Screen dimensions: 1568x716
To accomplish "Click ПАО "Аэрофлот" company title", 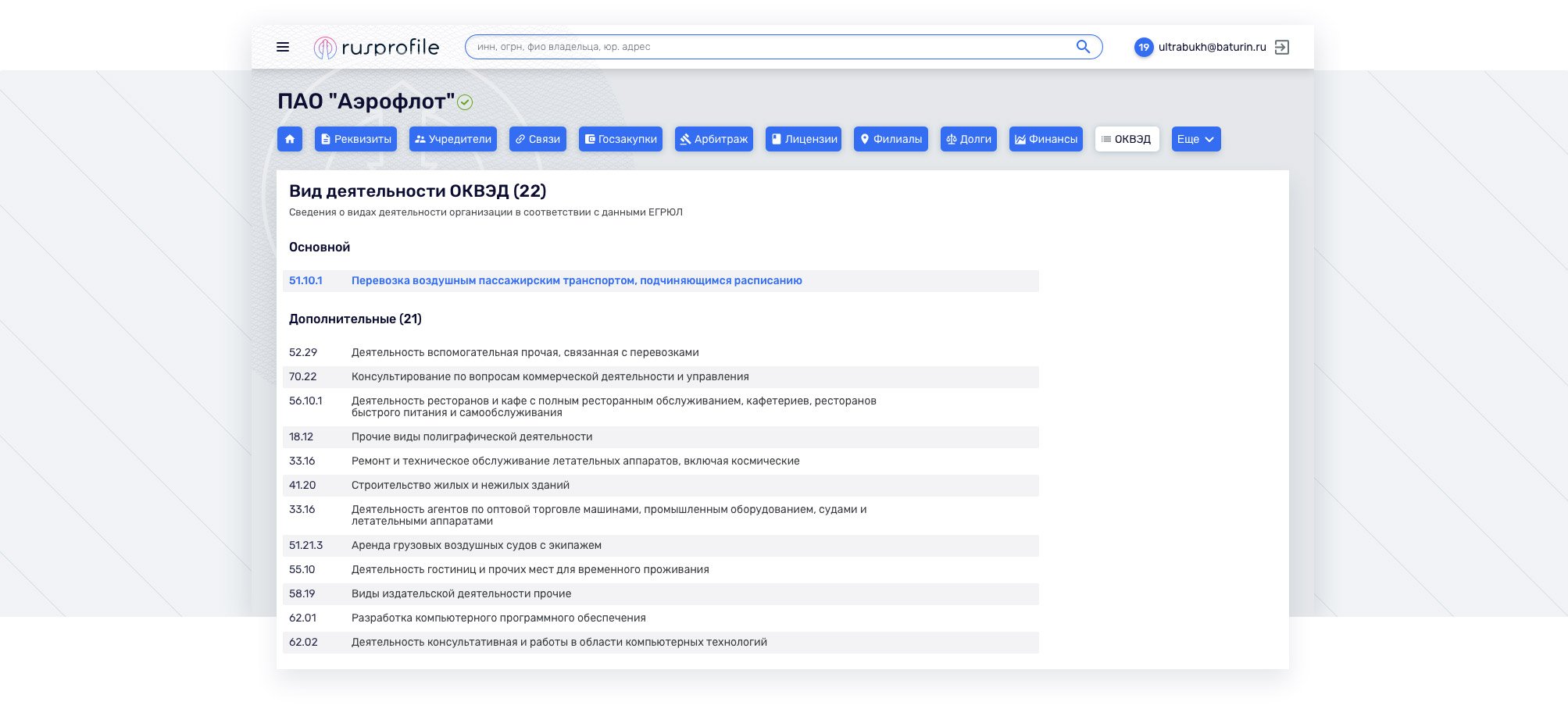I will tap(366, 102).
